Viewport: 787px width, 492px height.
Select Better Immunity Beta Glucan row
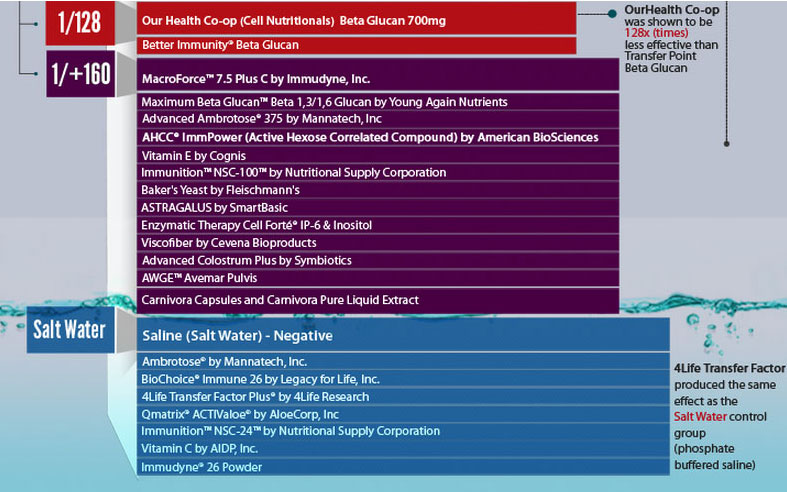tap(356, 45)
